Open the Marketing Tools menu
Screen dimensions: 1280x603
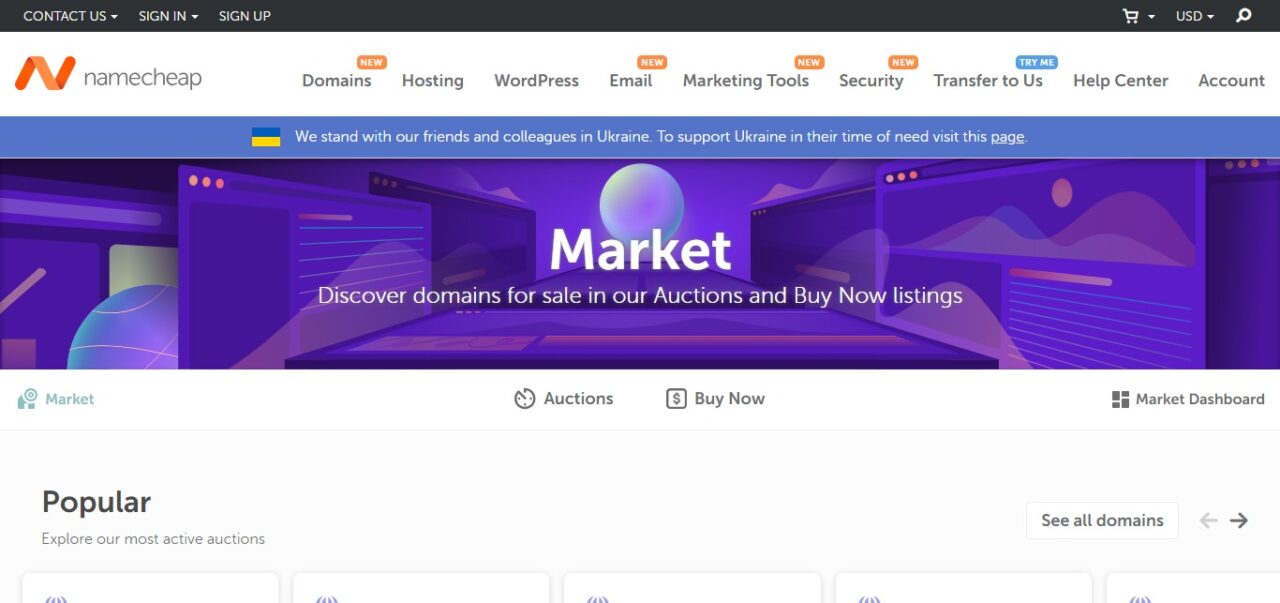coord(746,81)
